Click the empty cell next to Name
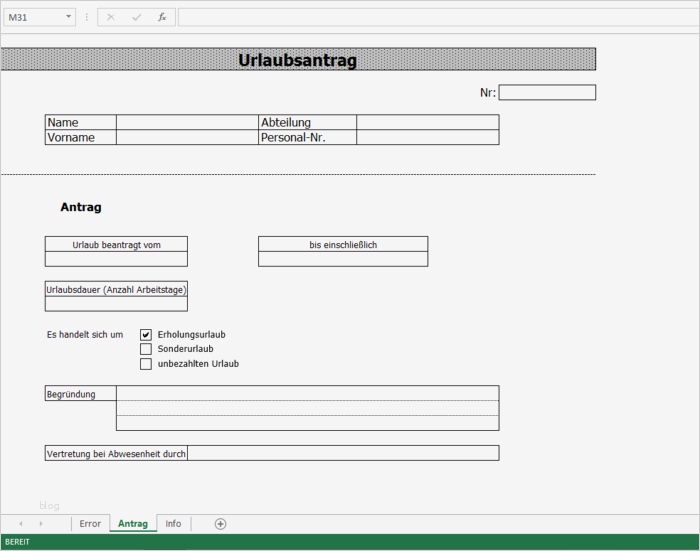Screen dimensions: 700x551 [188, 122]
